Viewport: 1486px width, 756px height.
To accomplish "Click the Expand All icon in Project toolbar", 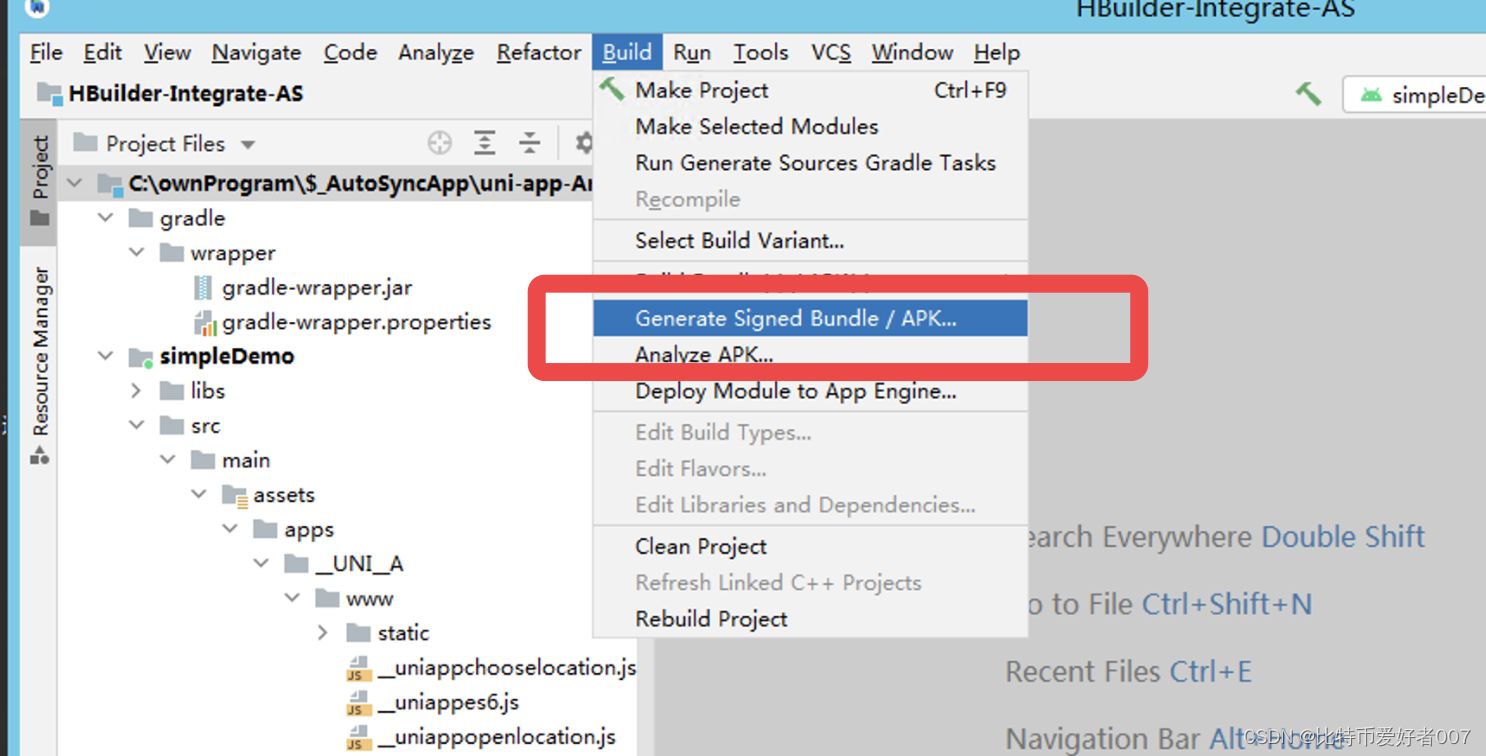I will tap(484, 143).
